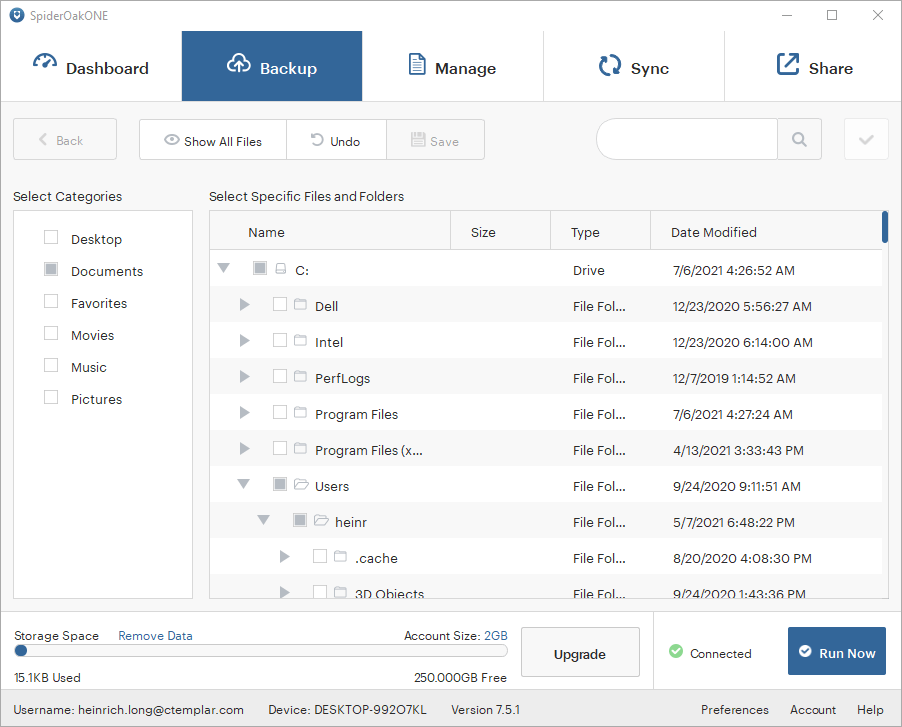
Task: Toggle the Documents category checkbox
Action: [51, 269]
